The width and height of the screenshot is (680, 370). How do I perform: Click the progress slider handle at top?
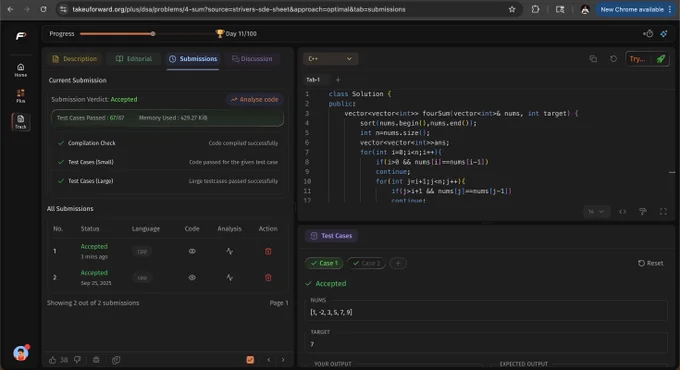[x=153, y=33]
